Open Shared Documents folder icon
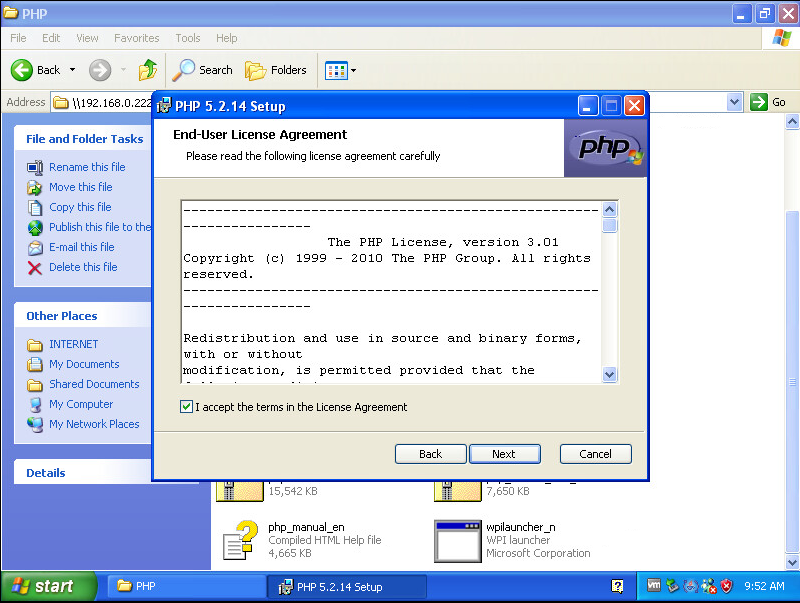The image size is (800, 603). (35, 384)
